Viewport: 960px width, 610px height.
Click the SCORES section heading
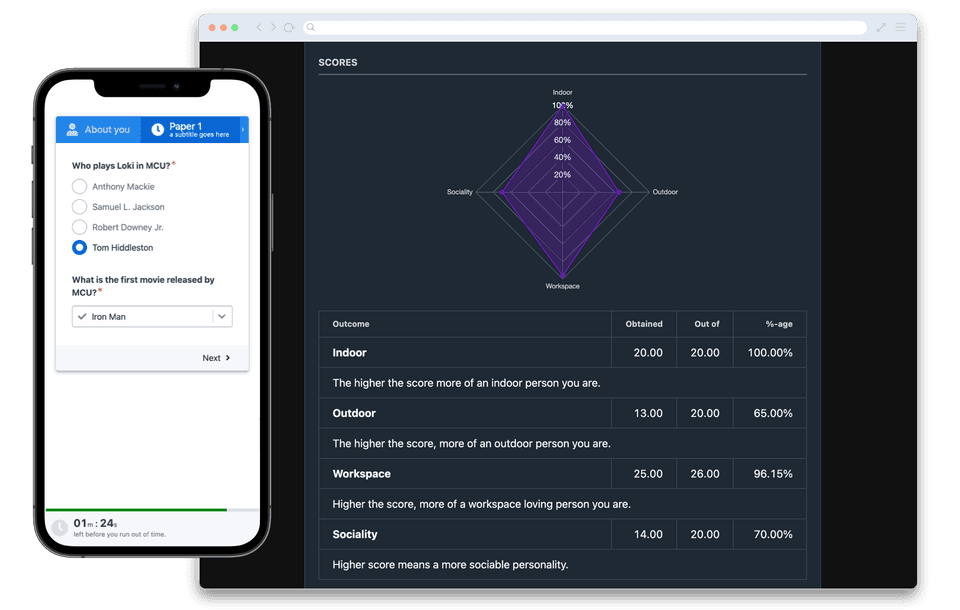pyautogui.click(x=338, y=62)
